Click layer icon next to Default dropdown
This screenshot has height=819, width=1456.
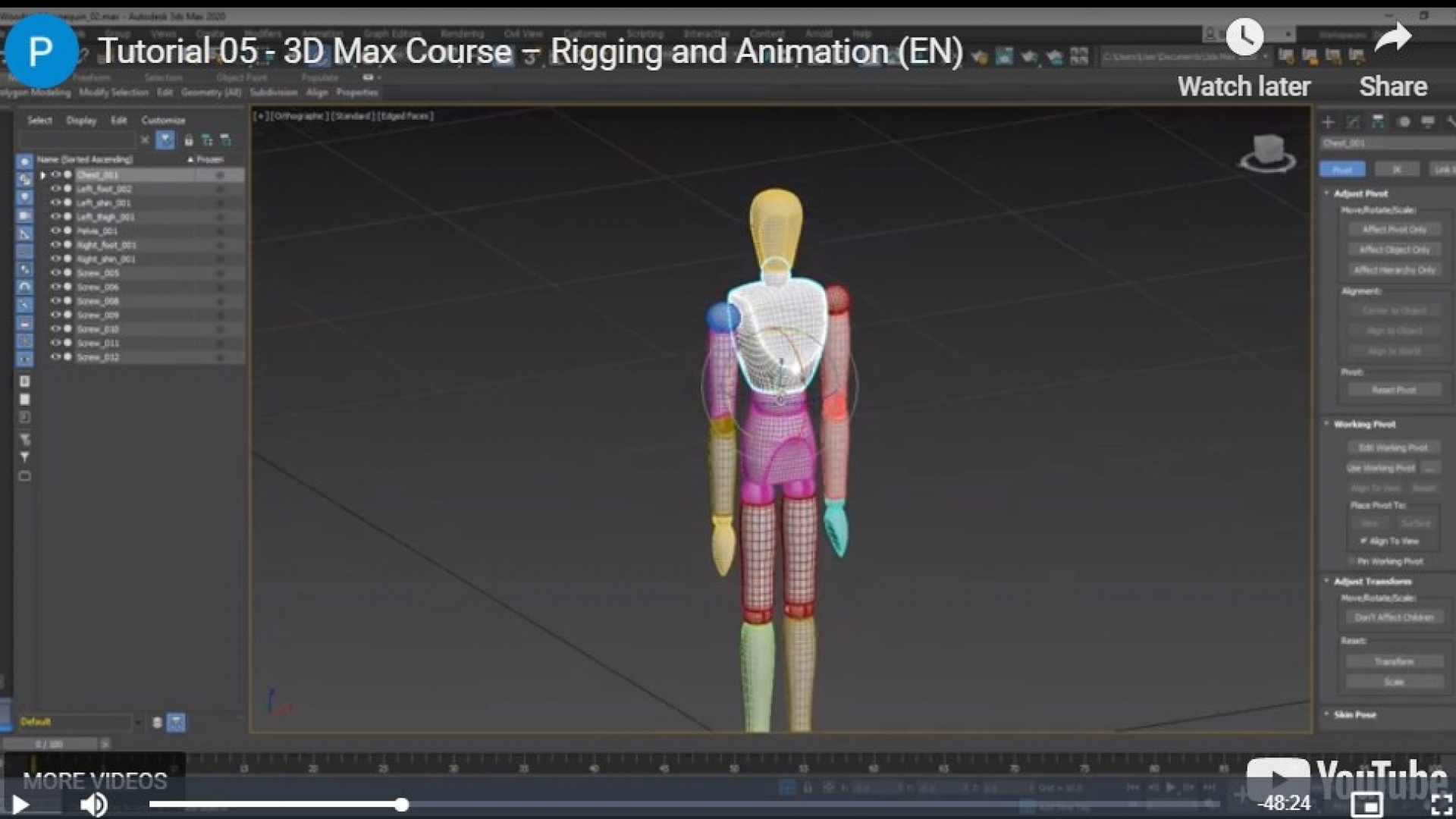point(157,722)
